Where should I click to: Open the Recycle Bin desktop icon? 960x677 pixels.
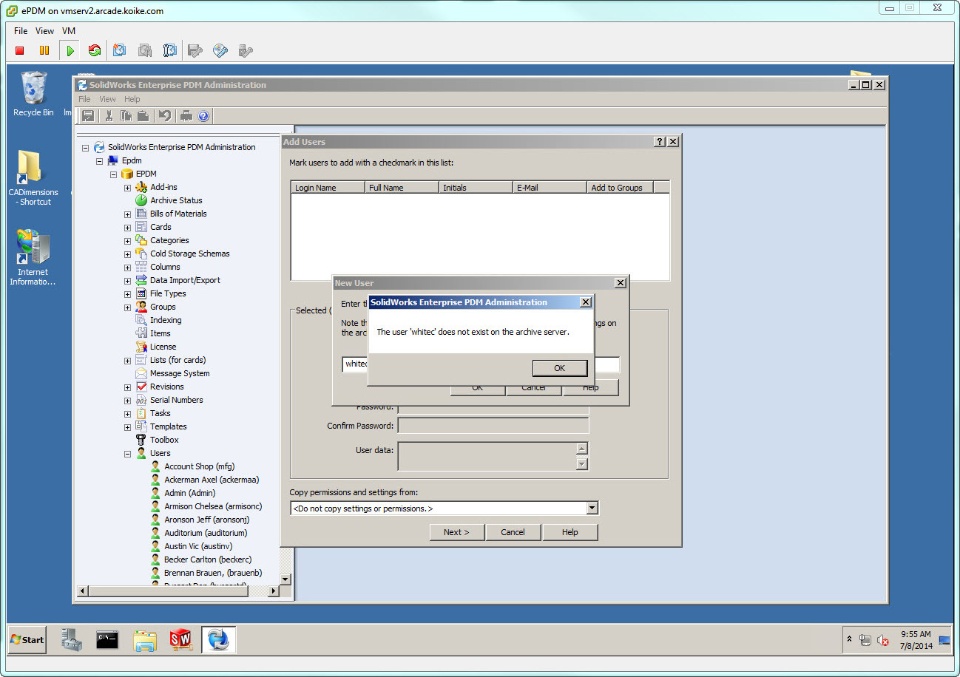[33, 94]
